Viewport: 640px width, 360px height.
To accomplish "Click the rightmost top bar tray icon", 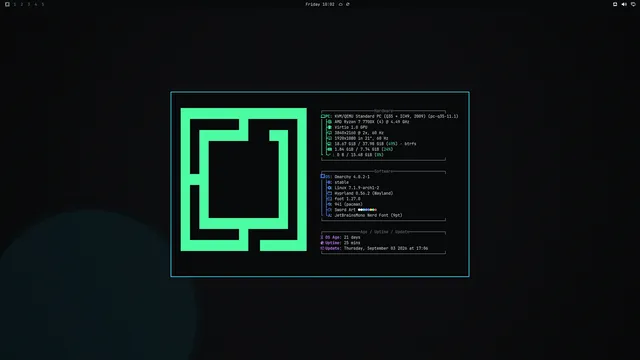I will click(633, 4).
